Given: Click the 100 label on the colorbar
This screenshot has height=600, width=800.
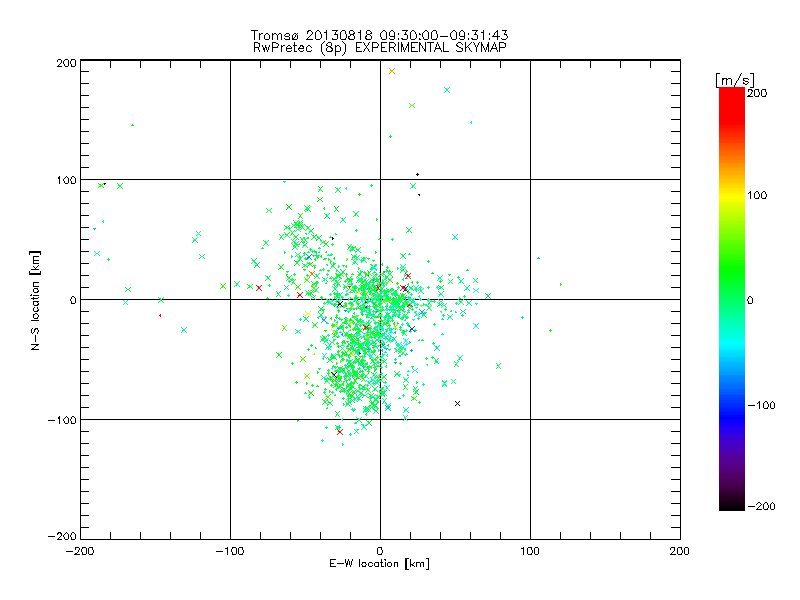Looking at the screenshot, I should [757, 195].
